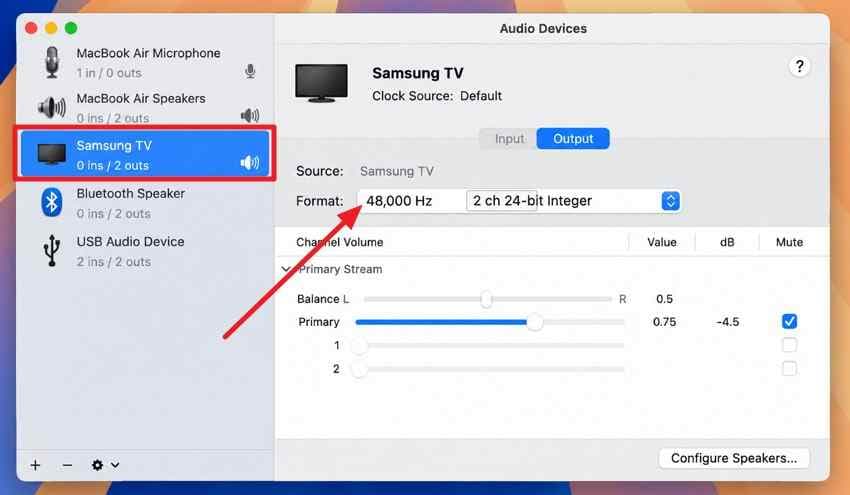
Task: Select USB Audio Device in device list
Action: click(x=145, y=250)
